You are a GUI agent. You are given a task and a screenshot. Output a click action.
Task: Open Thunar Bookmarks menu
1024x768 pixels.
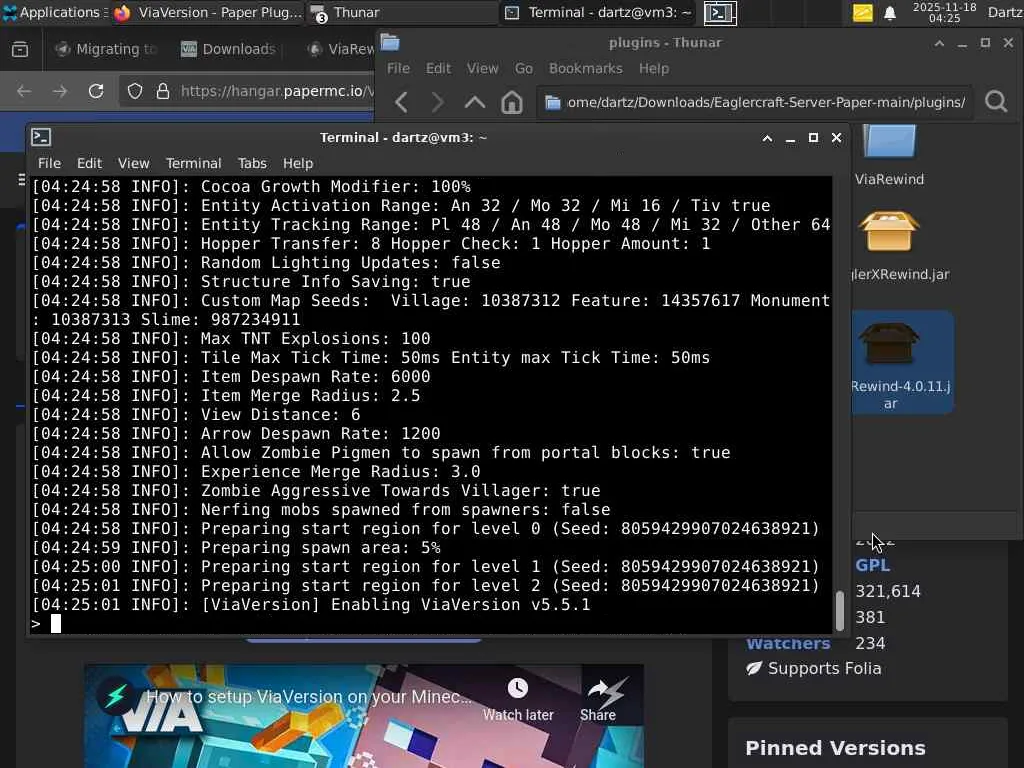coord(586,69)
